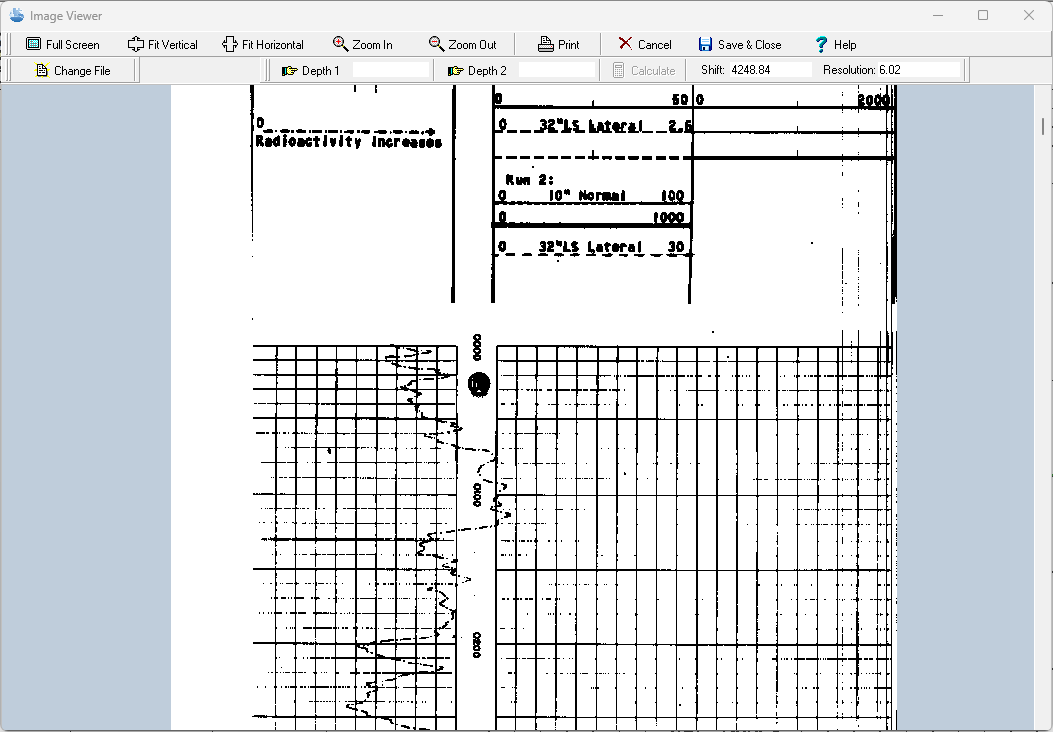Click the Full Screen toolbar icon

[x=62, y=44]
